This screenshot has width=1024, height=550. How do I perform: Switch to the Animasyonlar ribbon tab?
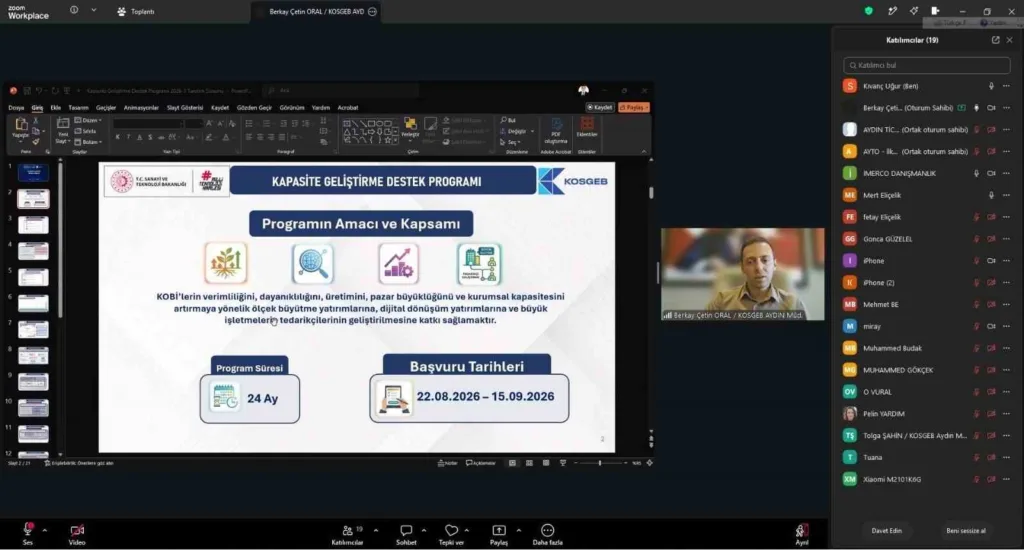click(141, 108)
